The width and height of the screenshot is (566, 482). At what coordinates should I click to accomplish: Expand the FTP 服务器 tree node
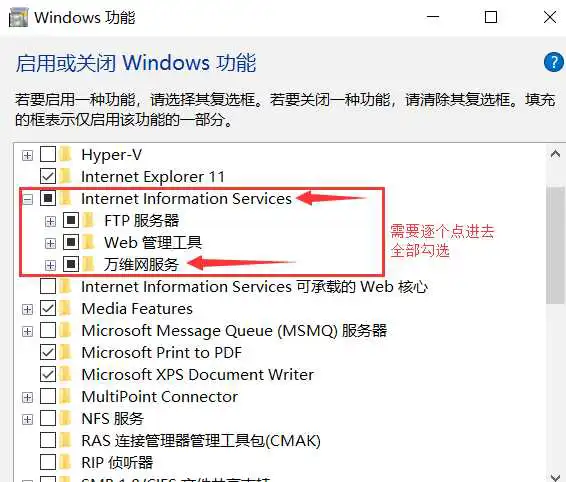[51, 221]
